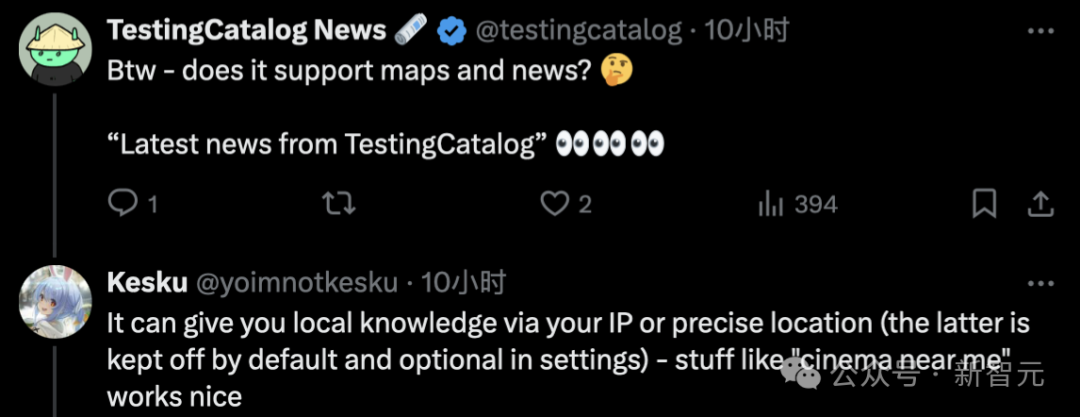
Task: Reply to the TestingCatalog News tweet
Action: (122, 204)
